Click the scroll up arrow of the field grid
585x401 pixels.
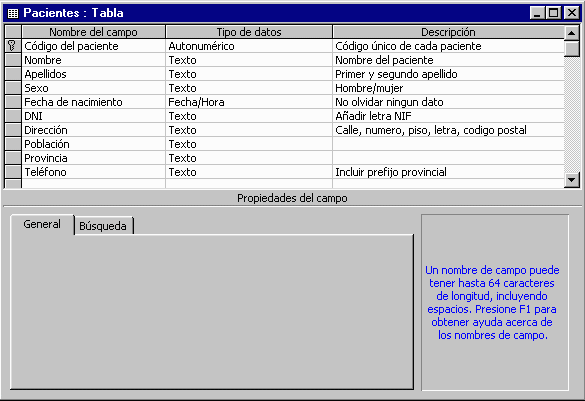coord(572,32)
